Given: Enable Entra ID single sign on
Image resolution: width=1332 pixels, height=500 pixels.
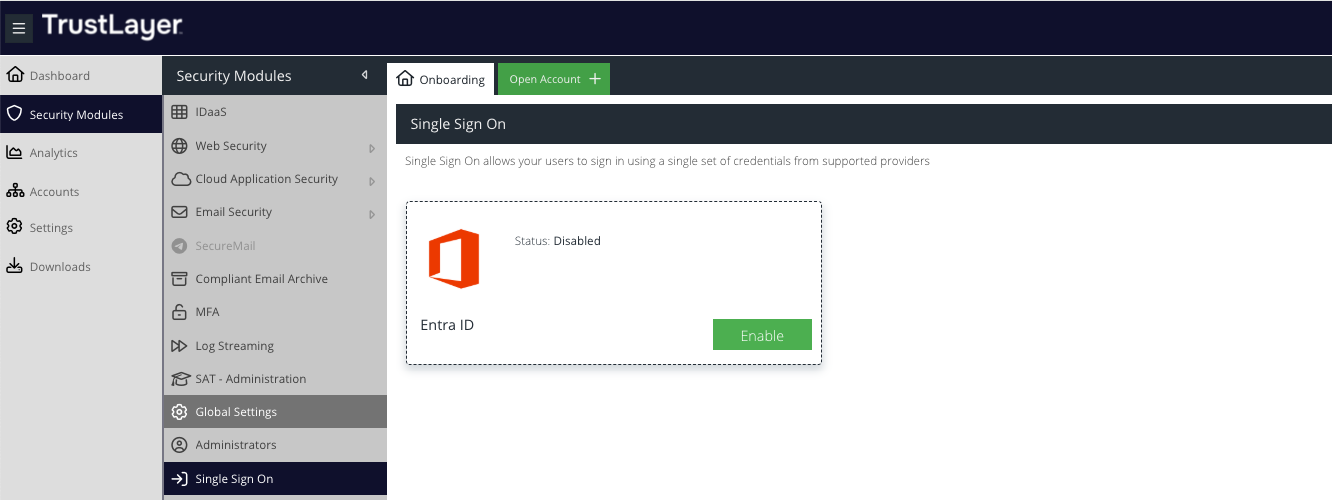Looking at the screenshot, I should [762, 335].
